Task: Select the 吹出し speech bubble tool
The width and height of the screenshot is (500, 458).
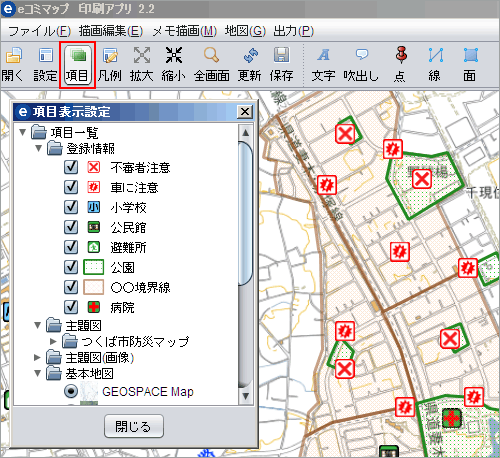Action: click(x=362, y=55)
